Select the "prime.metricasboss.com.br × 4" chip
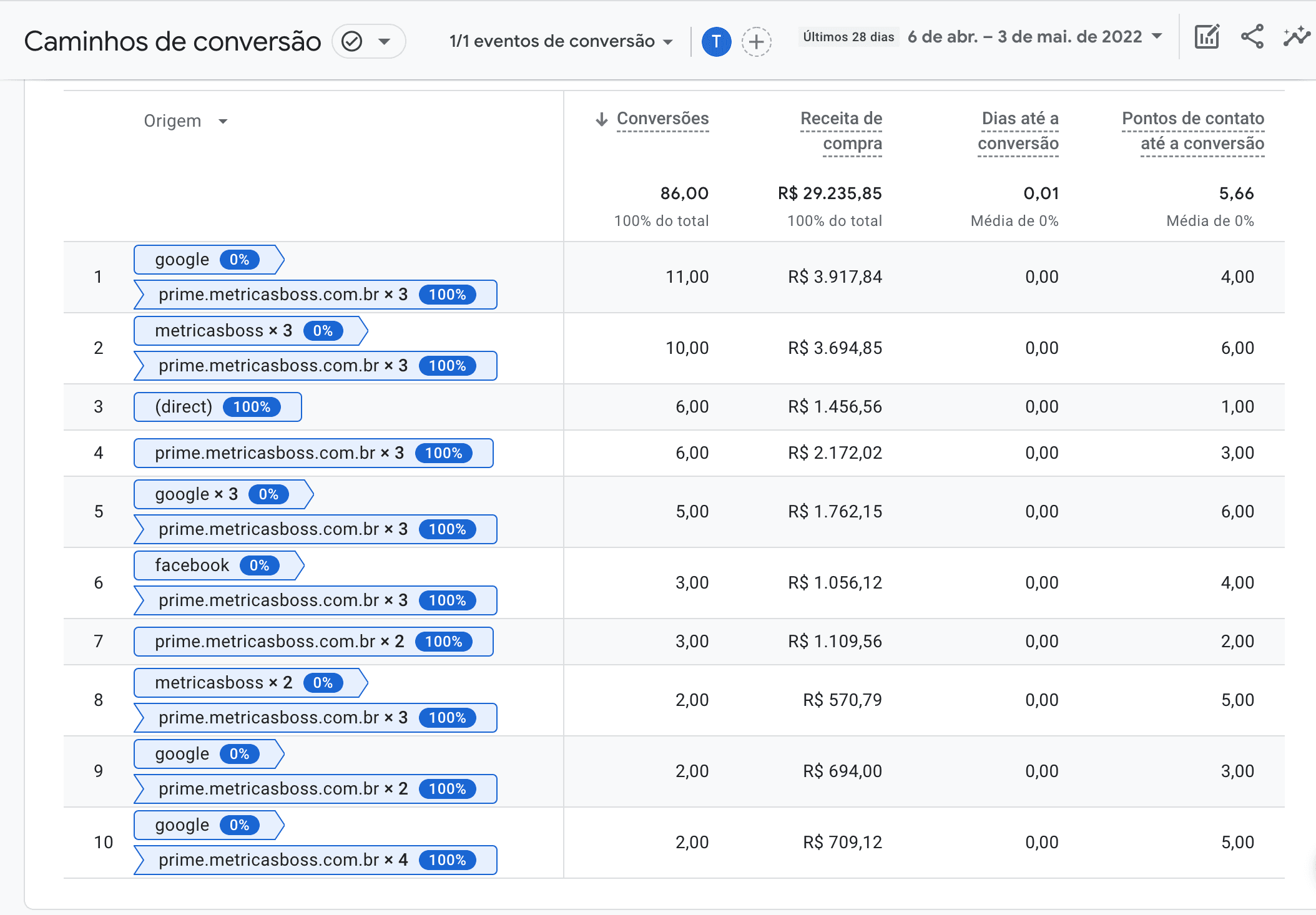 pos(306,860)
